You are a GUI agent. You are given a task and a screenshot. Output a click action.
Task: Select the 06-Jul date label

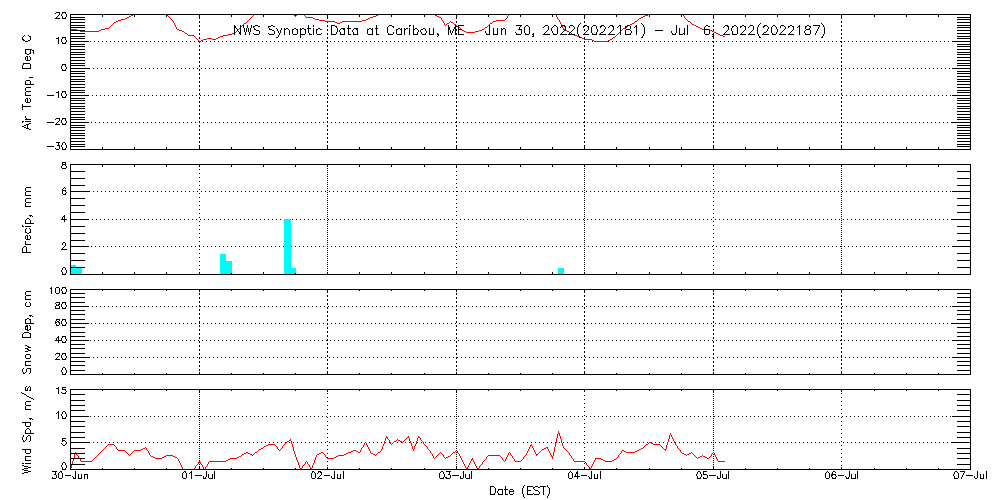click(842, 478)
